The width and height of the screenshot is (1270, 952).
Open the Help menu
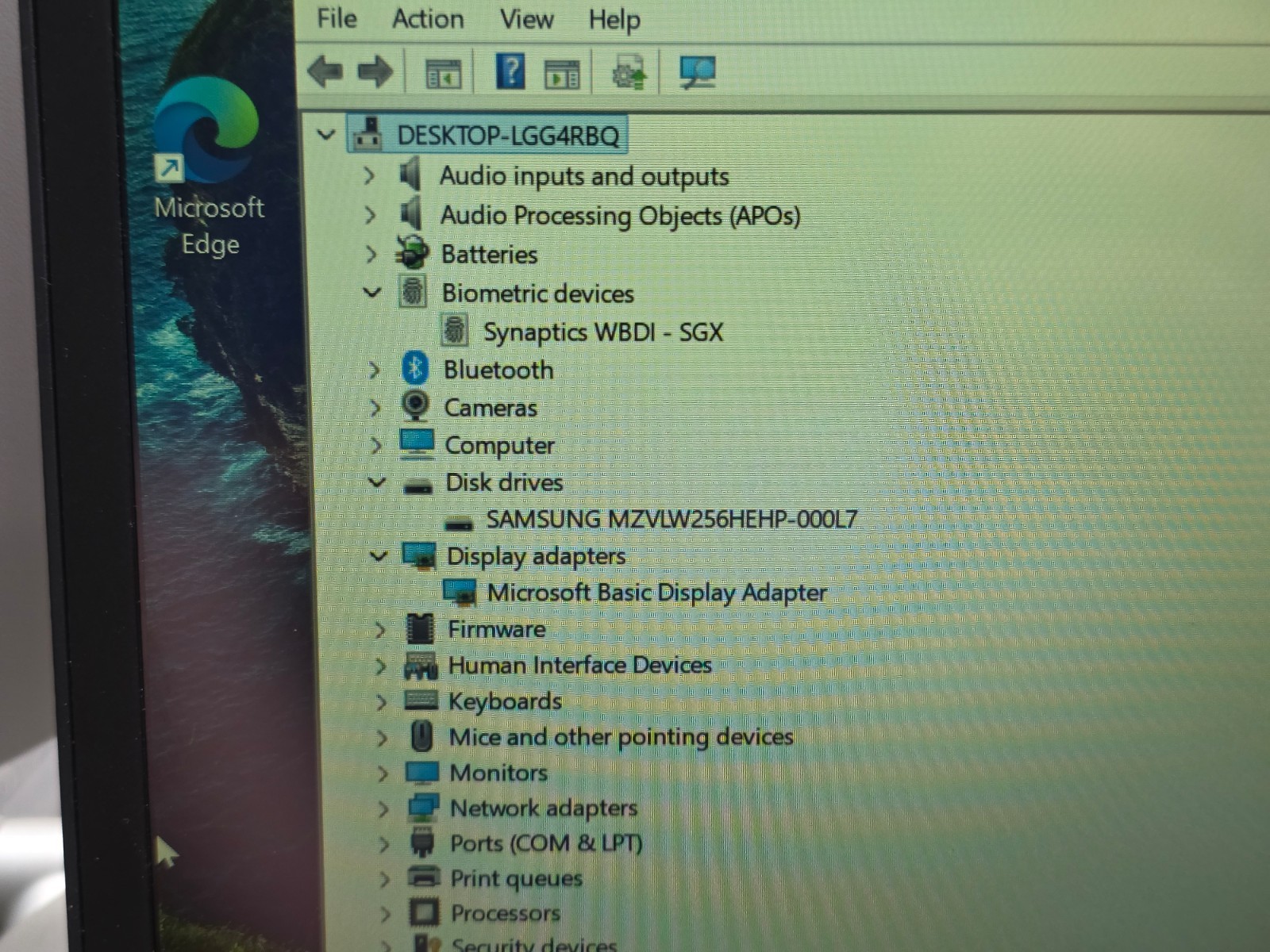click(x=614, y=20)
